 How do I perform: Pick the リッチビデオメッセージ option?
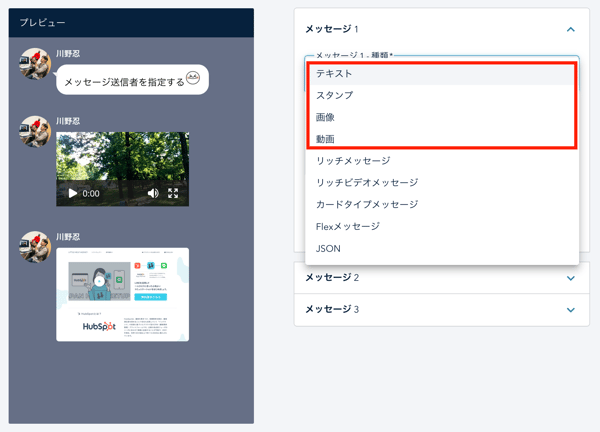point(366,183)
